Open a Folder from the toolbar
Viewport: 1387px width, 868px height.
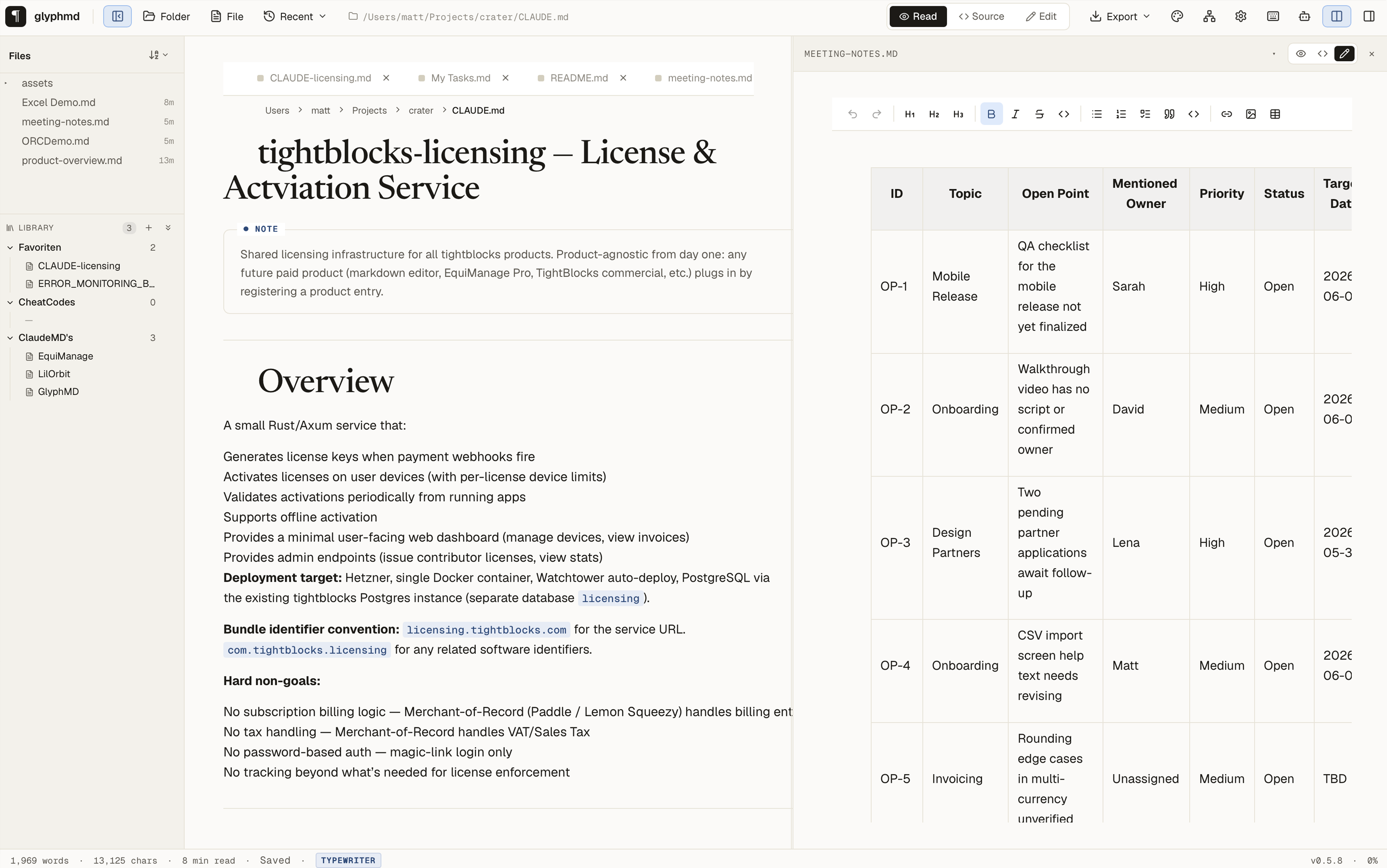coord(167,17)
